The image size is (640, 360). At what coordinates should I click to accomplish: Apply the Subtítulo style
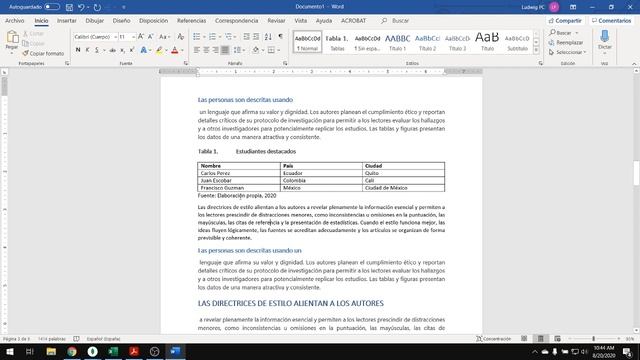tap(517, 42)
